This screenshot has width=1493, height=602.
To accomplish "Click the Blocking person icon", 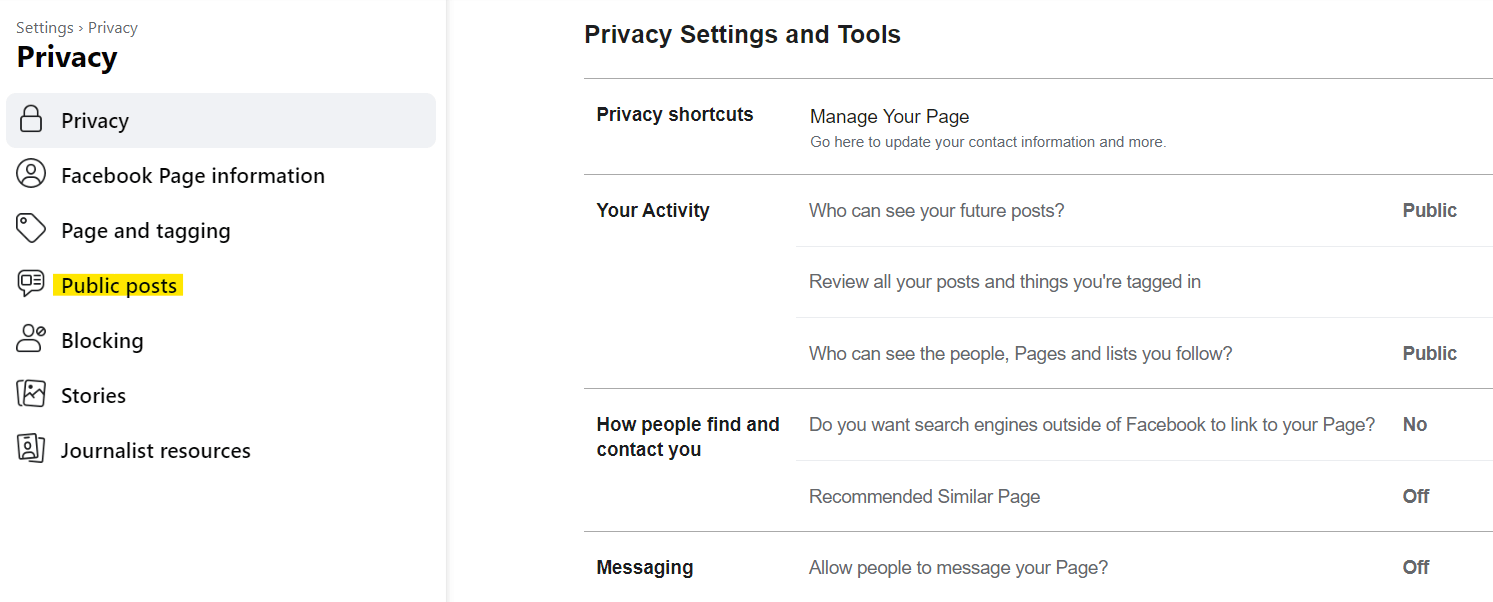I will [x=31, y=339].
